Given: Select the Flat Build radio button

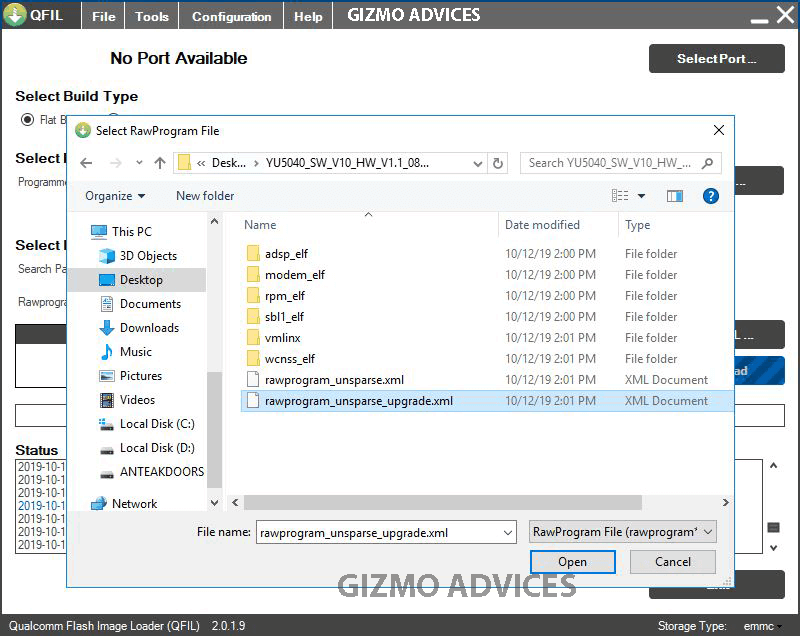Looking at the screenshot, I should click(x=27, y=119).
